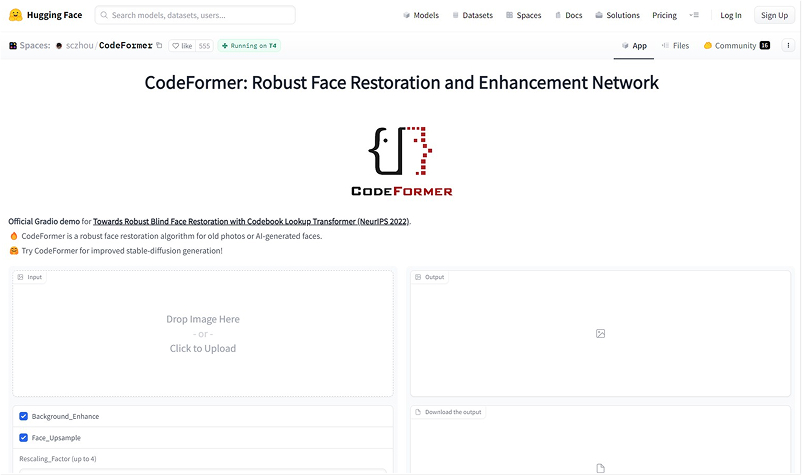Switch to the App tab
Image resolution: width=802 pixels, height=475 pixels.
pyautogui.click(x=634, y=46)
